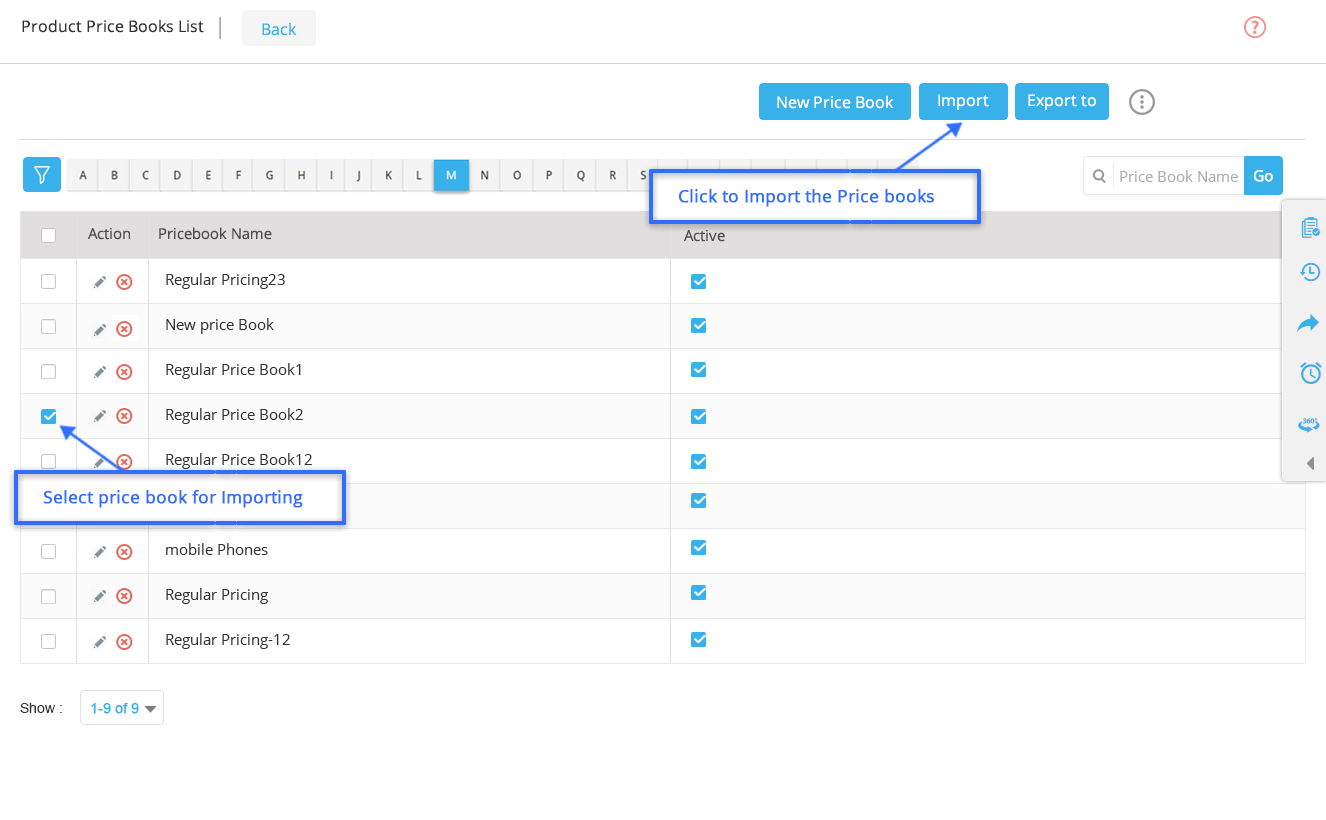Screen dimensions: 1326x820
Task: Disable Active status for mobile Phones
Action: click(697, 548)
